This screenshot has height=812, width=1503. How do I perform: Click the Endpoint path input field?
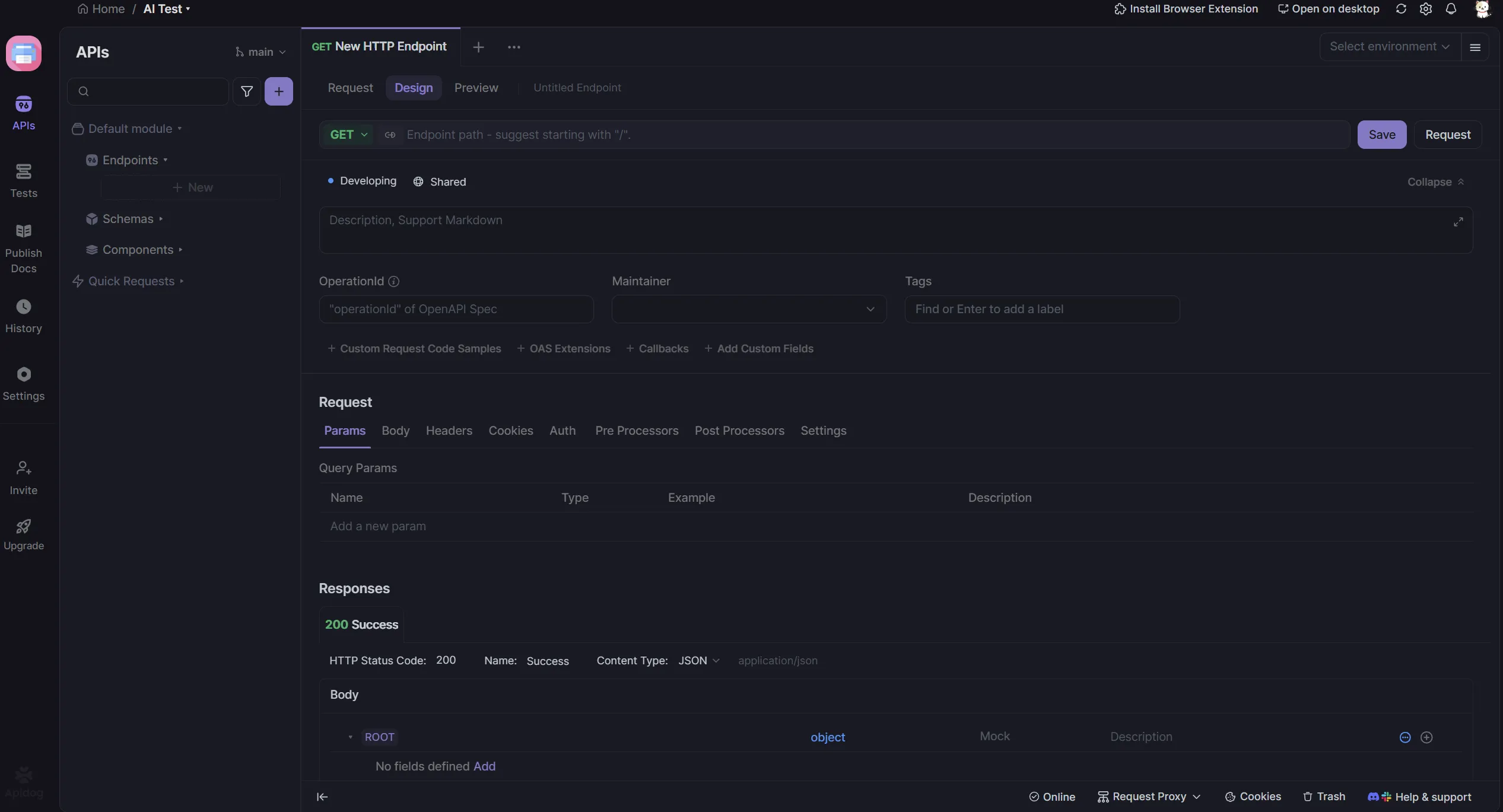pyautogui.click(x=831, y=135)
